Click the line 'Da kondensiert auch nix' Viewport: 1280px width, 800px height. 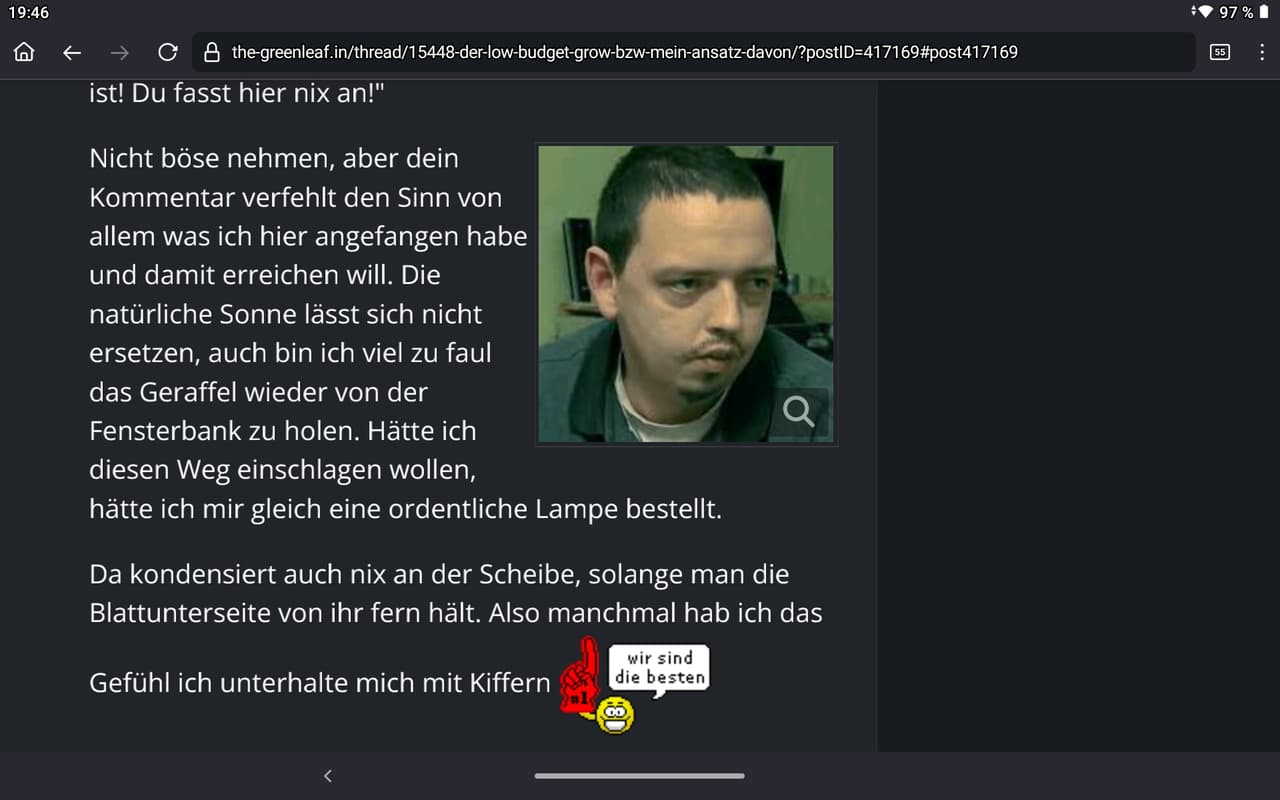(x=439, y=575)
